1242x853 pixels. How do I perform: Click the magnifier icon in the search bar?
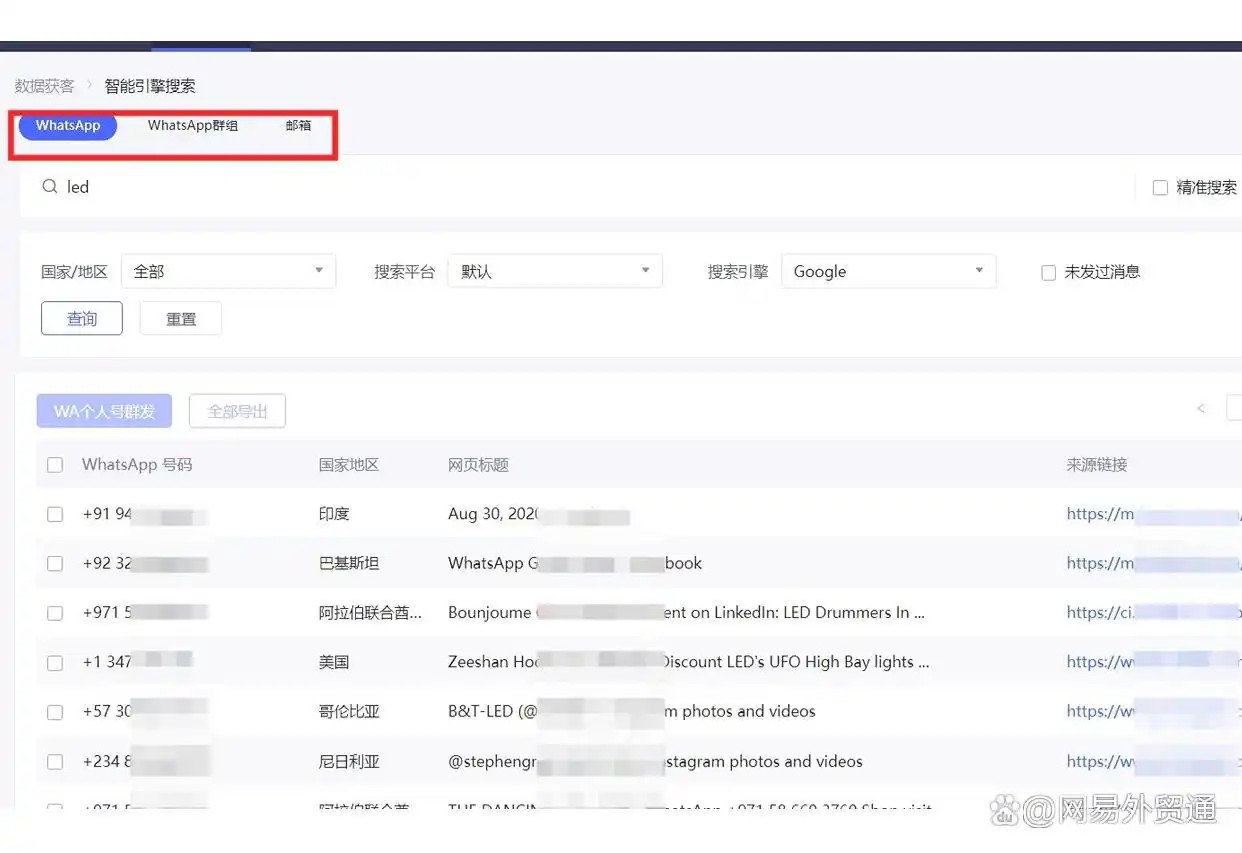[49, 187]
